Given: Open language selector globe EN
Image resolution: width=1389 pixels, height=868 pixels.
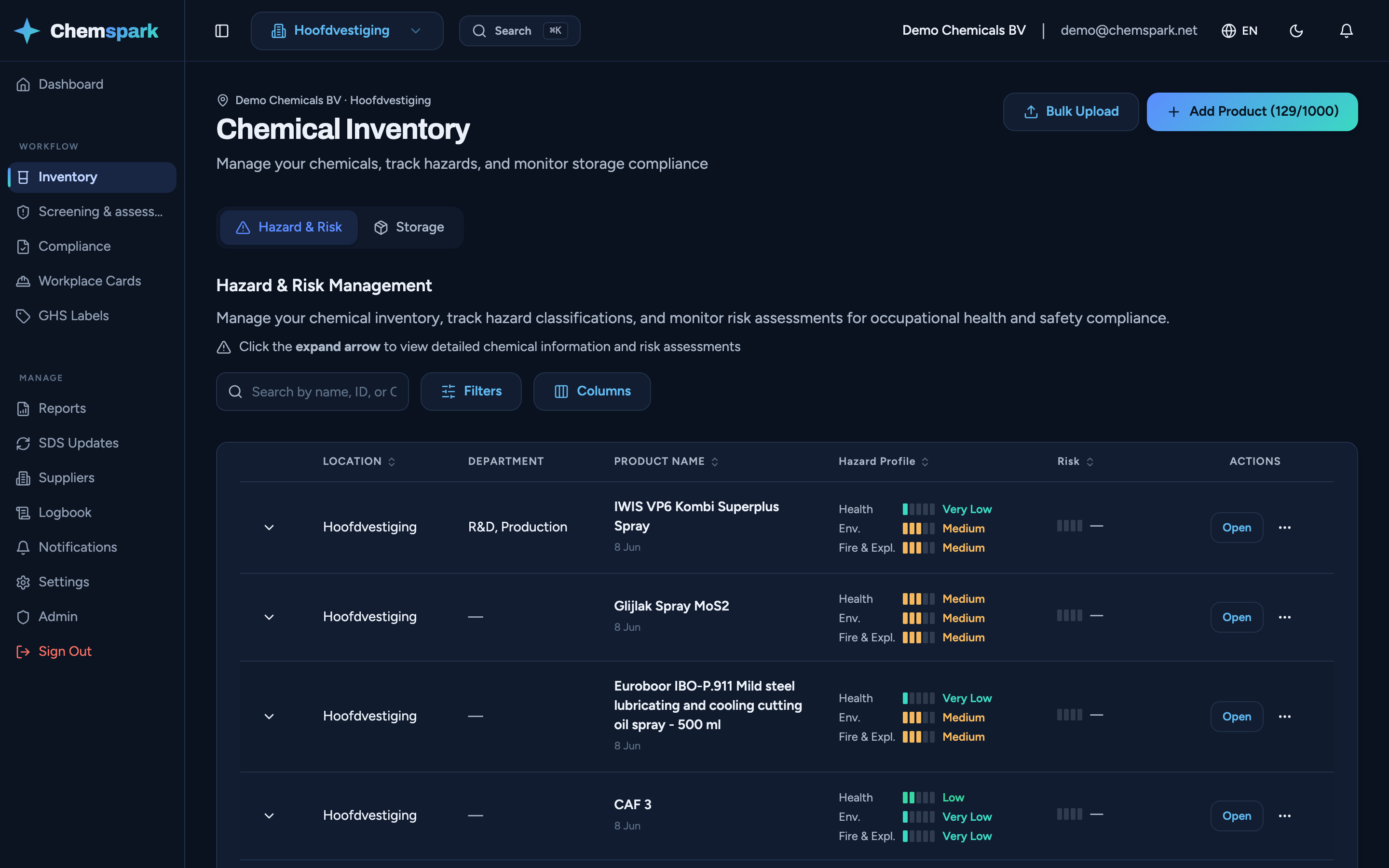Looking at the screenshot, I should (1239, 30).
